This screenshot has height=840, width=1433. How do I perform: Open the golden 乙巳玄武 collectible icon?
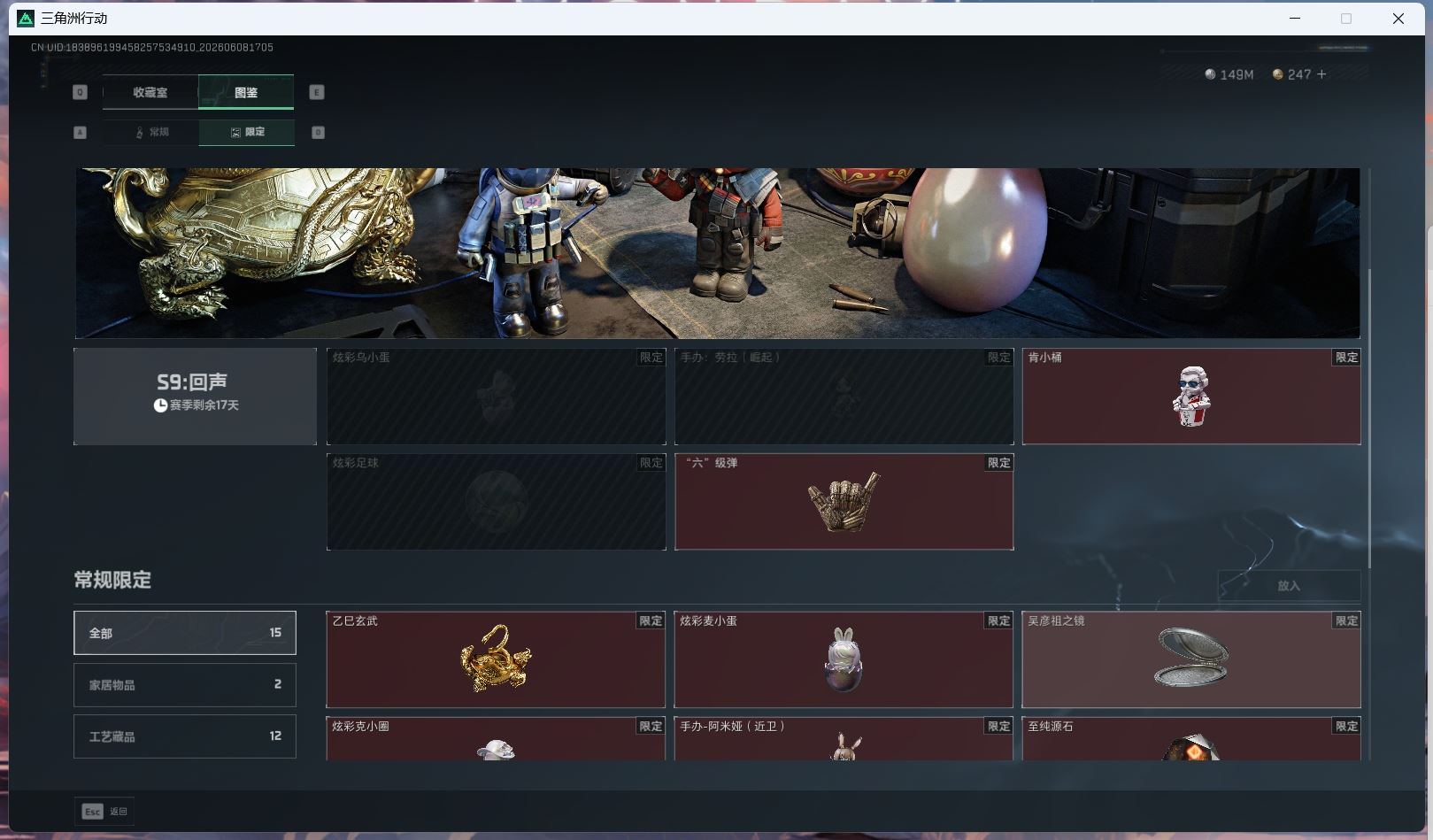tap(496, 659)
